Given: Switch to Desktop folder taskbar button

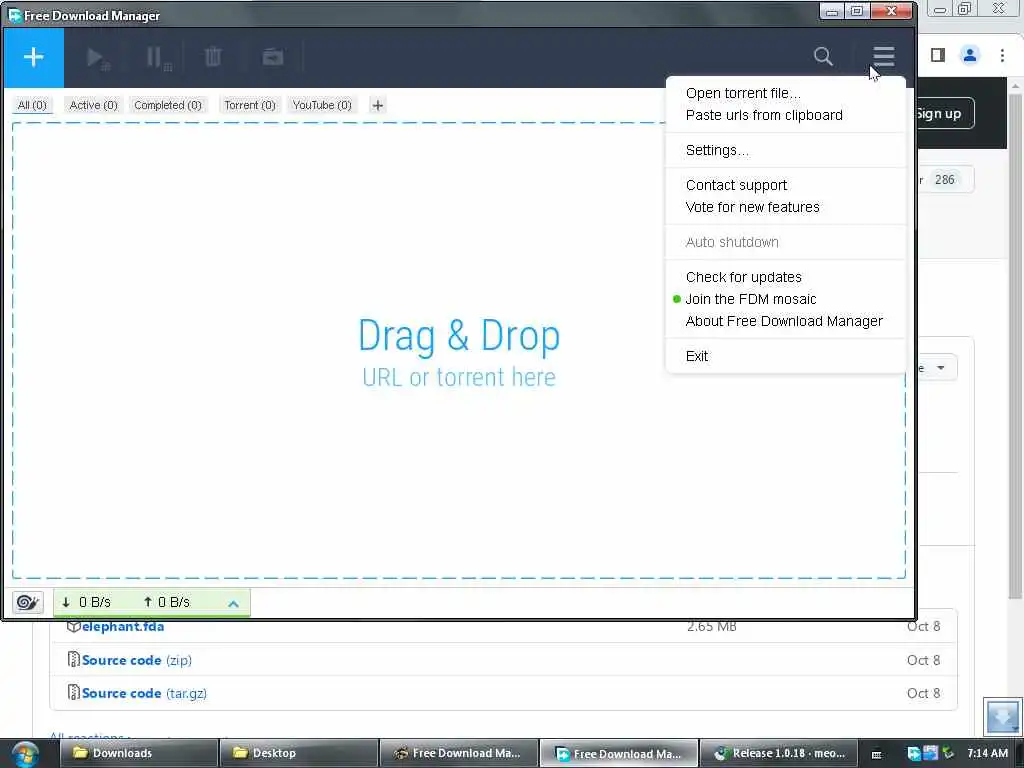Looking at the screenshot, I should tap(299, 754).
